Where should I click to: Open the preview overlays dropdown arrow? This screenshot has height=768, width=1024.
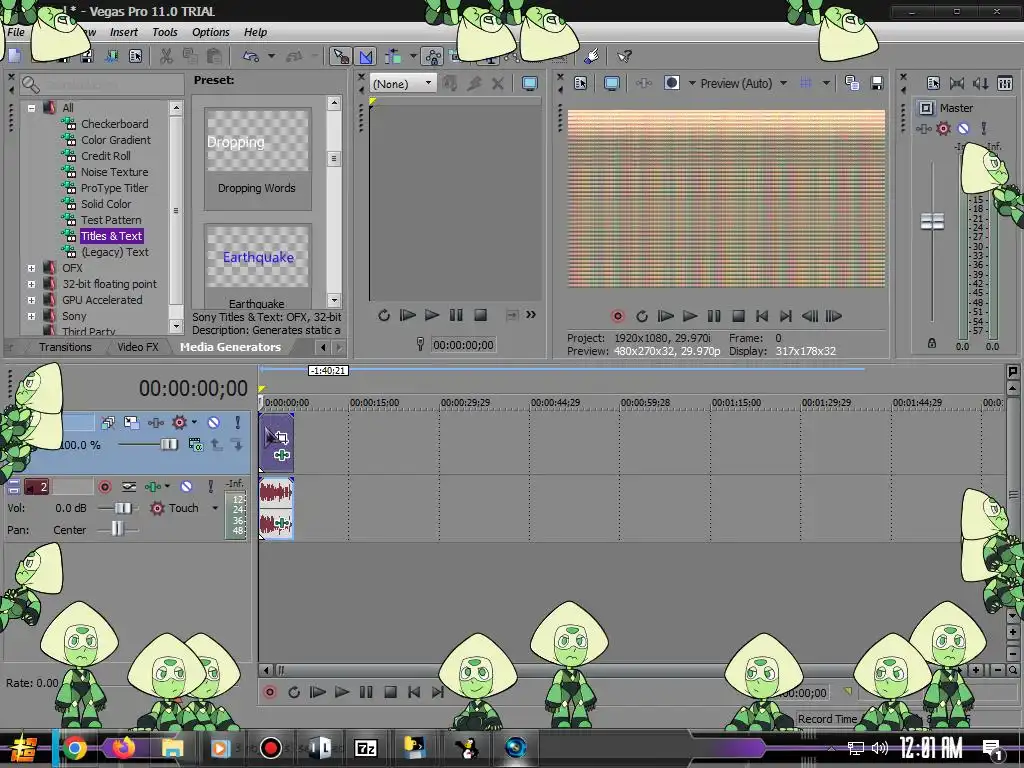(x=826, y=83)
